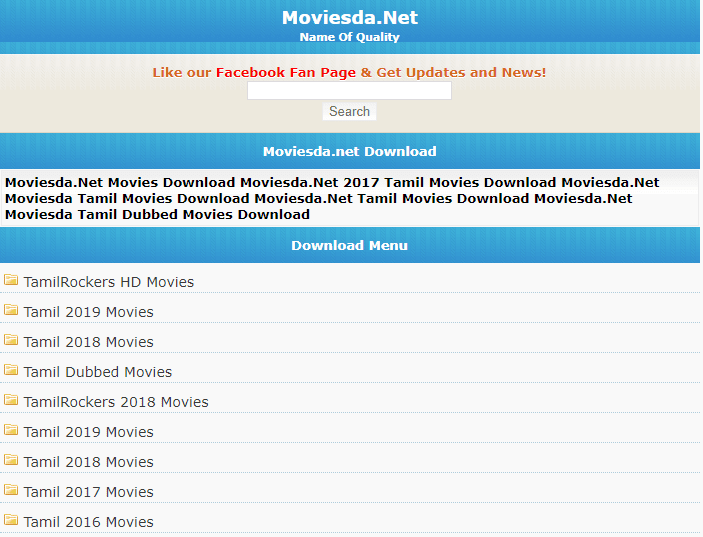703x537 pixels.
Task: Focus the search text field
Action: coord(349,91)
